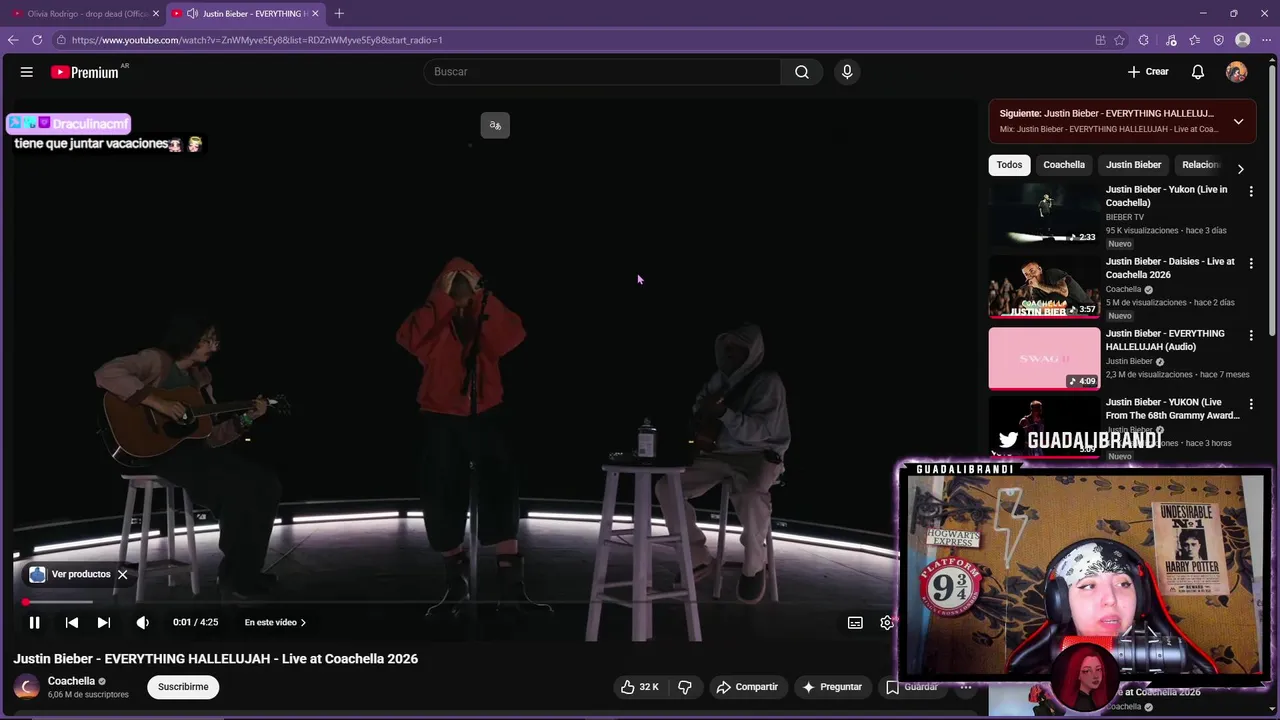The height and width of the screenshot is (720, 1280).
Task: Skip to the next video
Action: 104,622
